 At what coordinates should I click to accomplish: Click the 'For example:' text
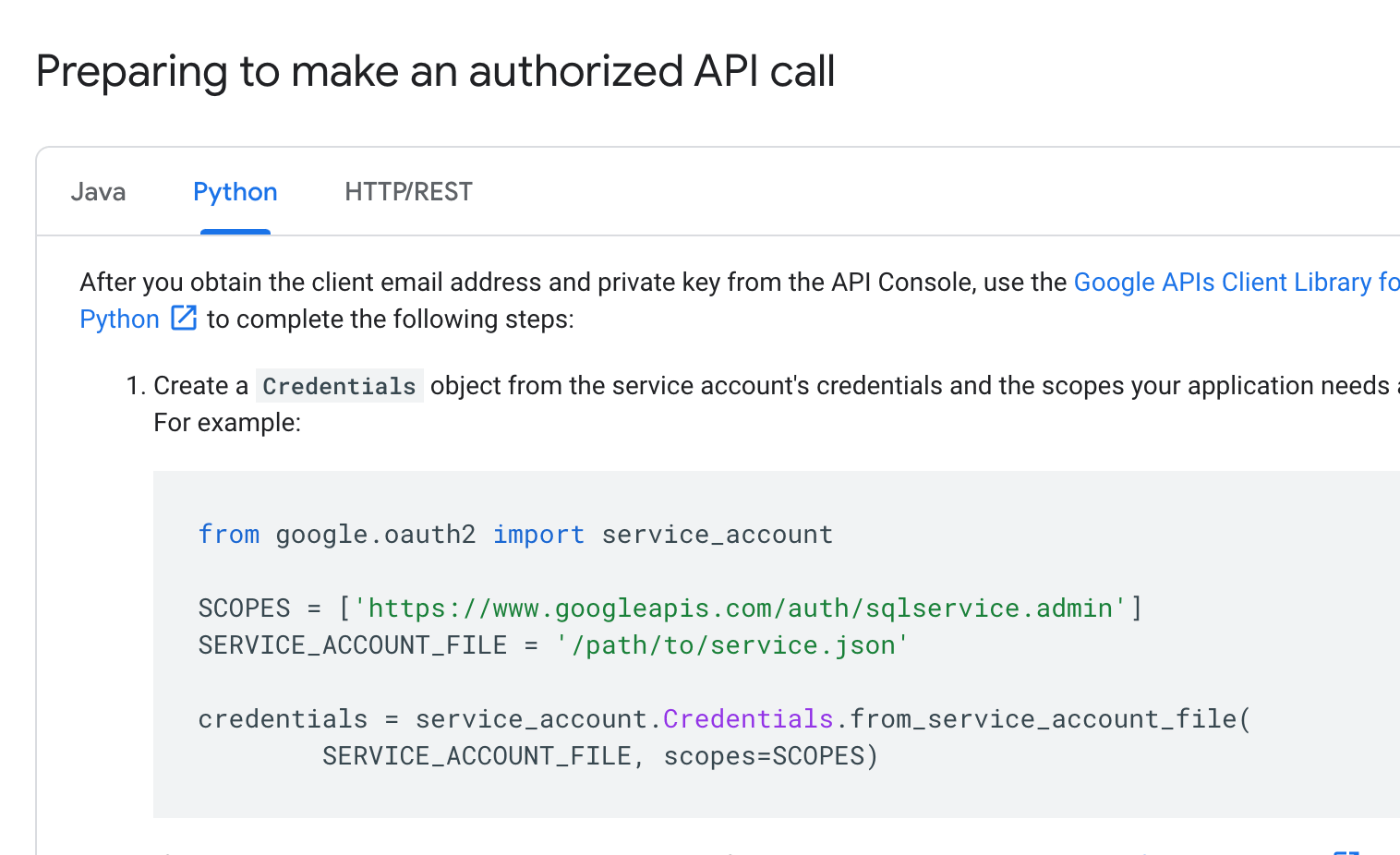pos(227,423)
